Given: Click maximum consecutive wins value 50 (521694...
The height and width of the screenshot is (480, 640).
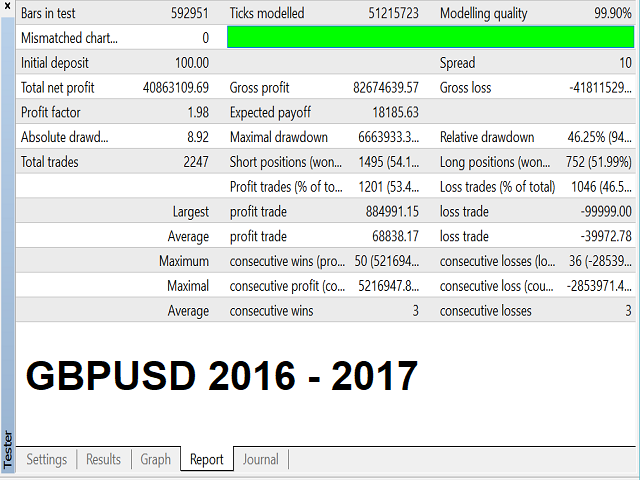Looking at the screenshot, I should [387, 261].
